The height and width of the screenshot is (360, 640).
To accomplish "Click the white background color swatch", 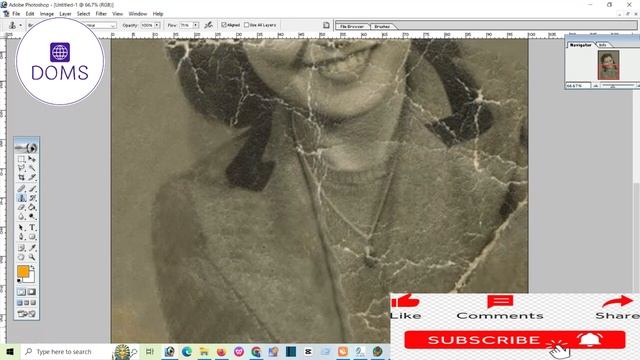I will (x=31, y=279).
